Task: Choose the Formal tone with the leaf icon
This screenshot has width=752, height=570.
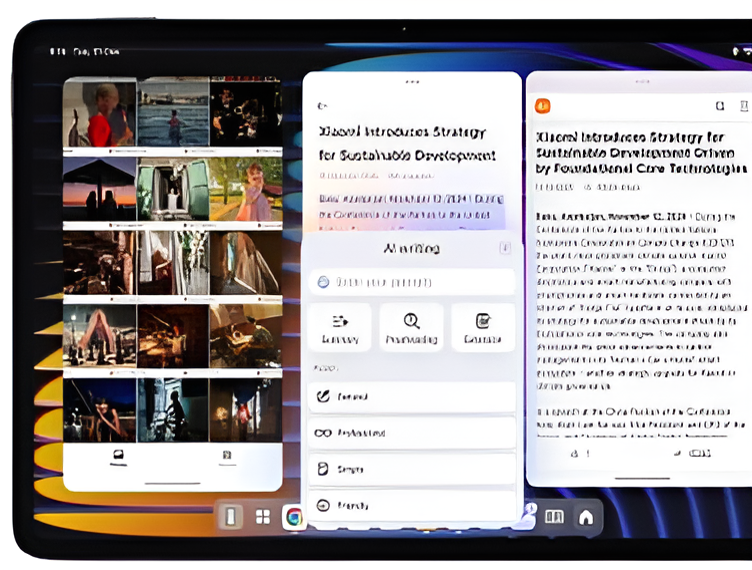Action: coord(411,397)
